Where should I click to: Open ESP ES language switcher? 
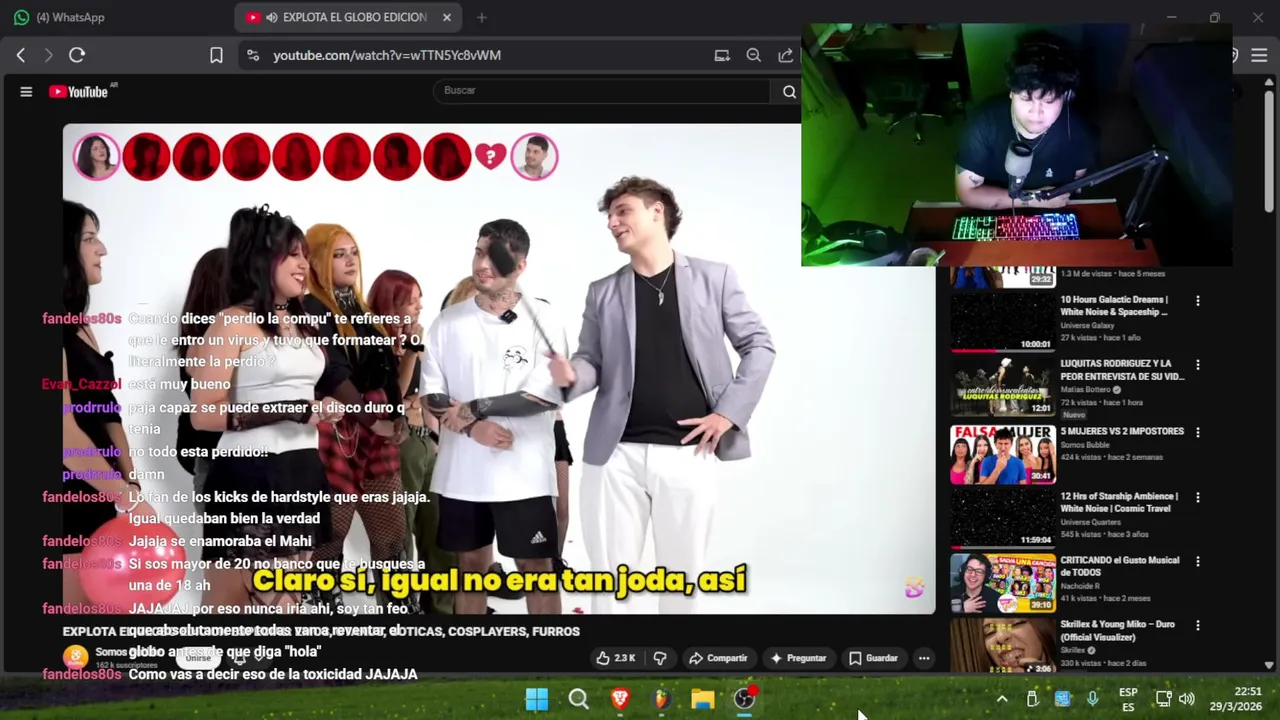tap(1128, 699)
